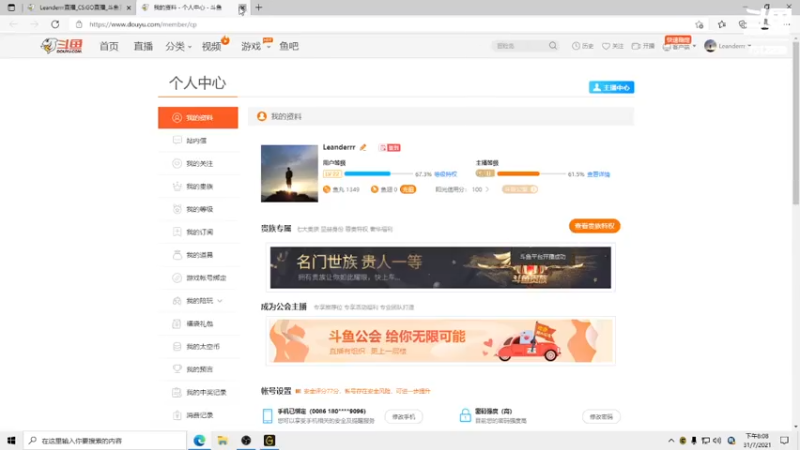Click the lock icon for password strength
The height and width of the screenshot is (450, 800).
(465, 415)
